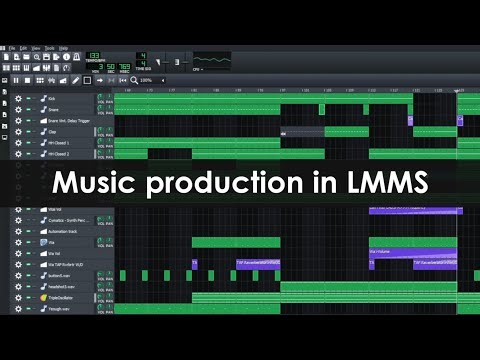
Task: Open the Edit menu
Action: [x=23, y=48]
